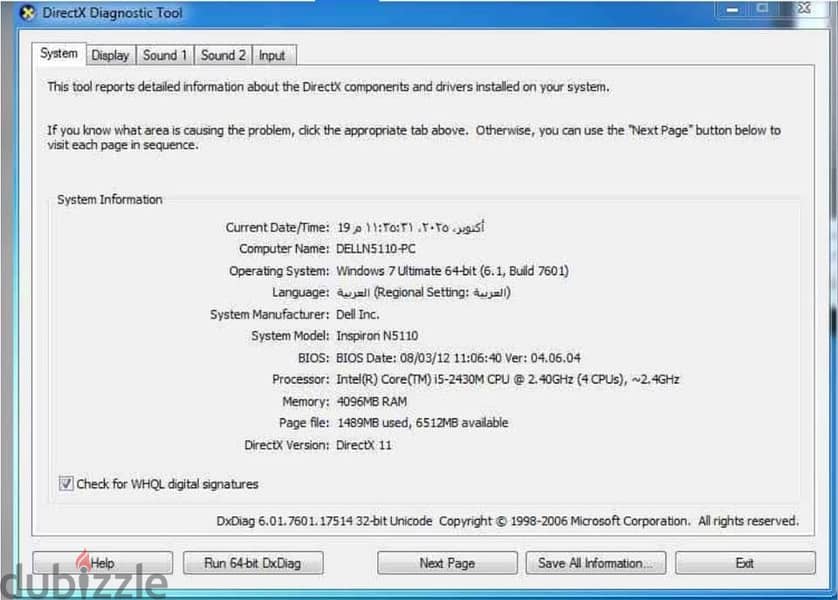The image size is (838, 600).
Task: Click the page file 1489MB used value
Action: pyautogui.click(x=422, y=423)
